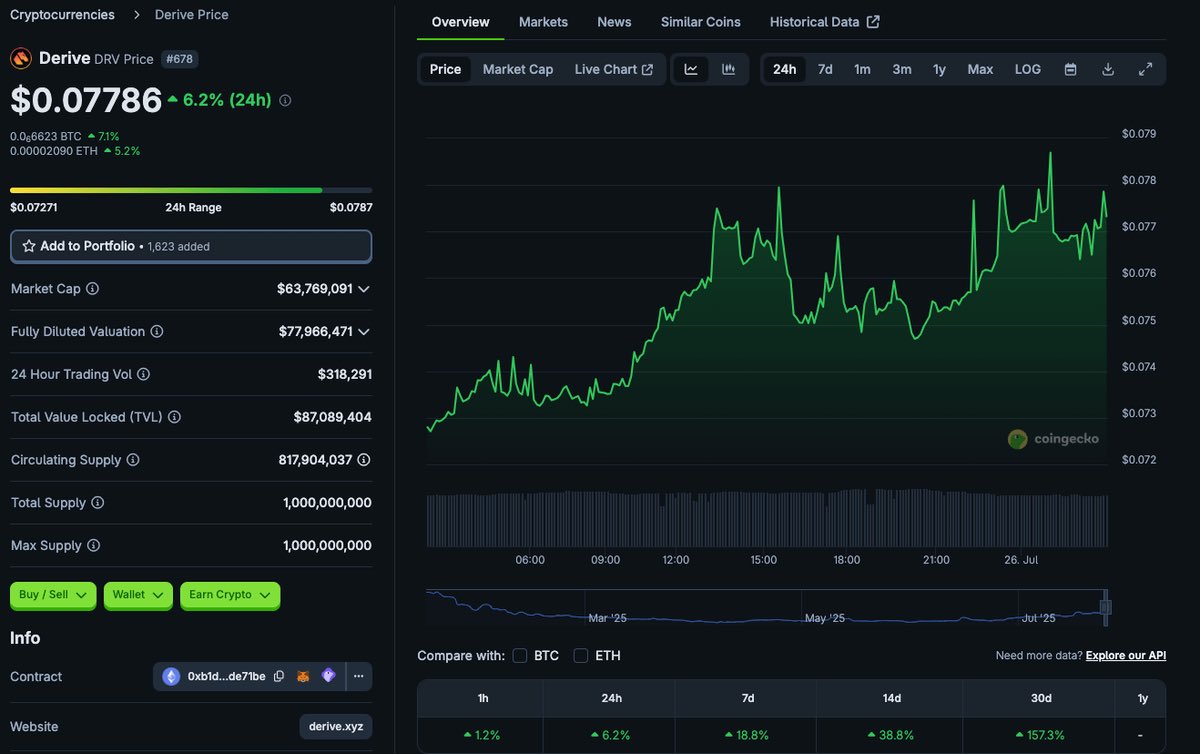The height and width of the screenshot is (754, 1200).
Task: Expand Market Cap details chevron
Action: tap(364, 289)
